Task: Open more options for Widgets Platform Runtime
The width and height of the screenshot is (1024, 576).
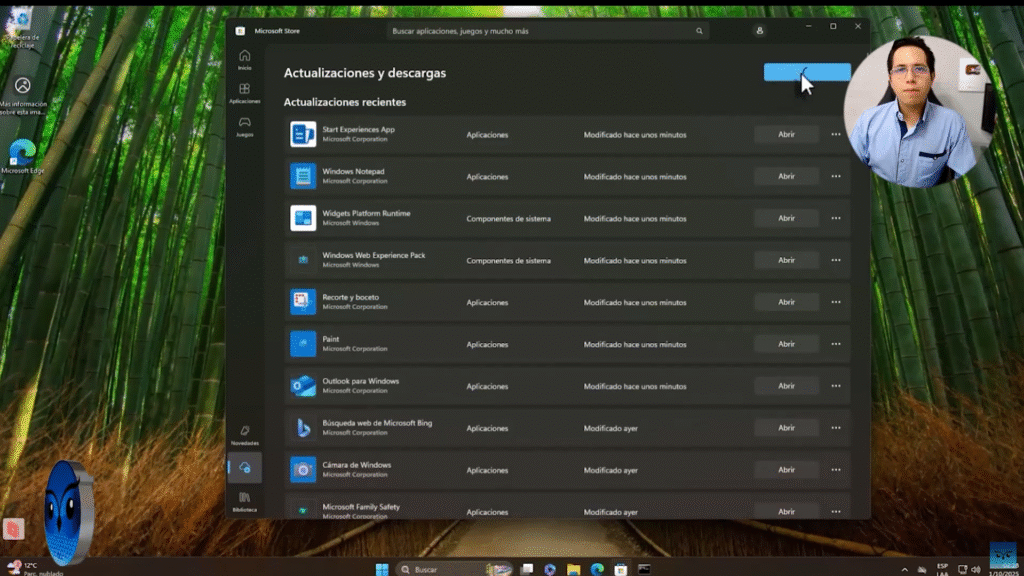Action: (x=836, y=218)
